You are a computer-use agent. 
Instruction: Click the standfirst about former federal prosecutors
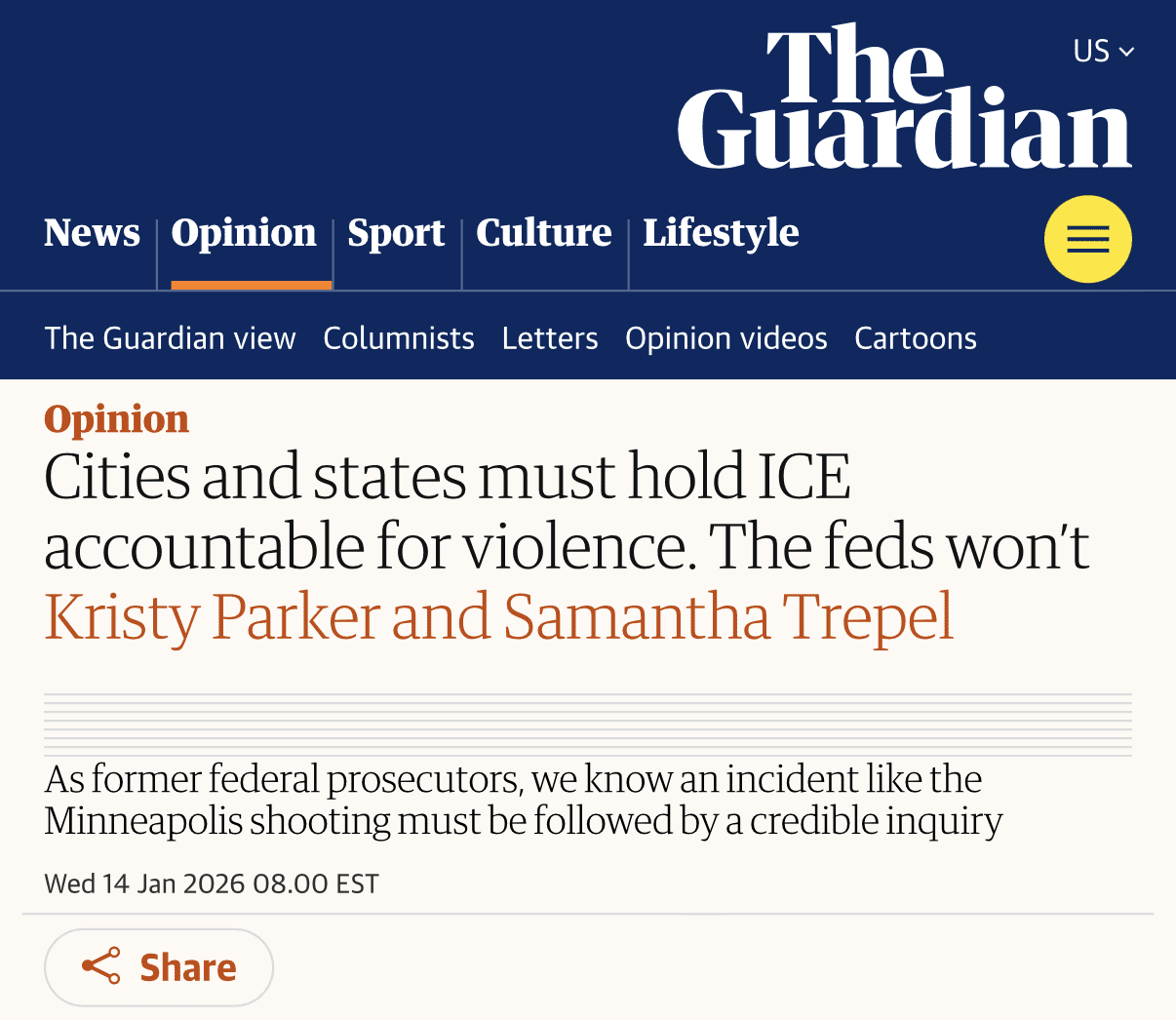[x=523, y=800]
